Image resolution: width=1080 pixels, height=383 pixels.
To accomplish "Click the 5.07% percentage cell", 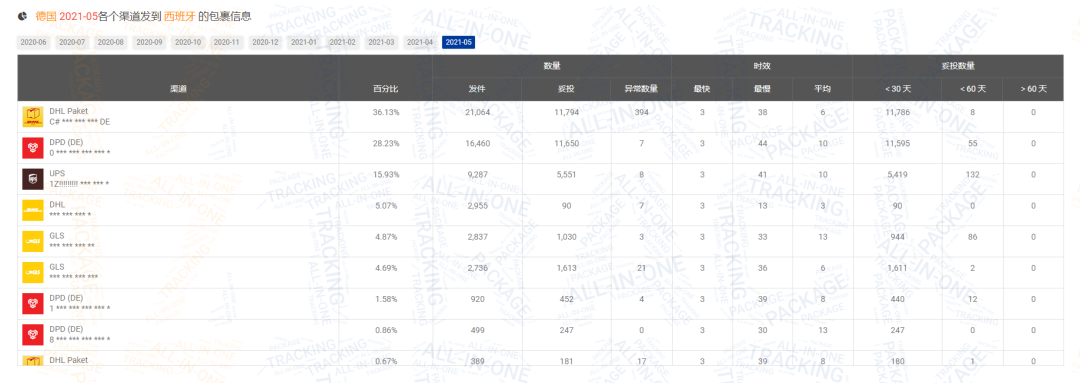I will [386, 205].
